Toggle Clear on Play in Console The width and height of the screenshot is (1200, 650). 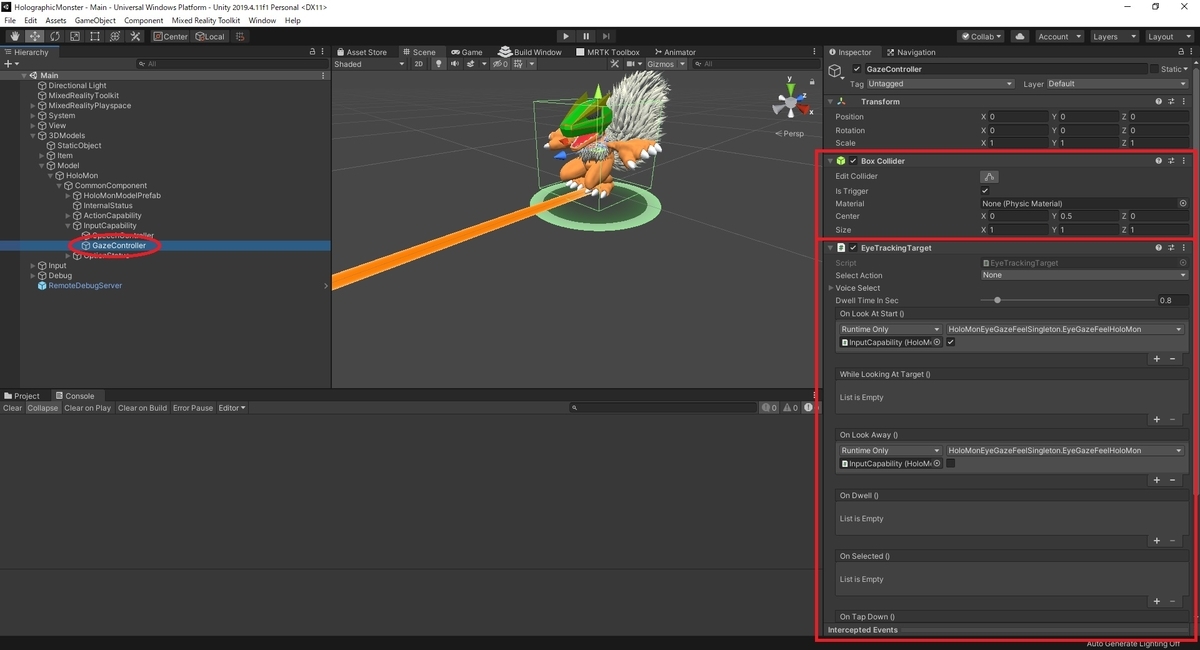[x=88, y=408]
